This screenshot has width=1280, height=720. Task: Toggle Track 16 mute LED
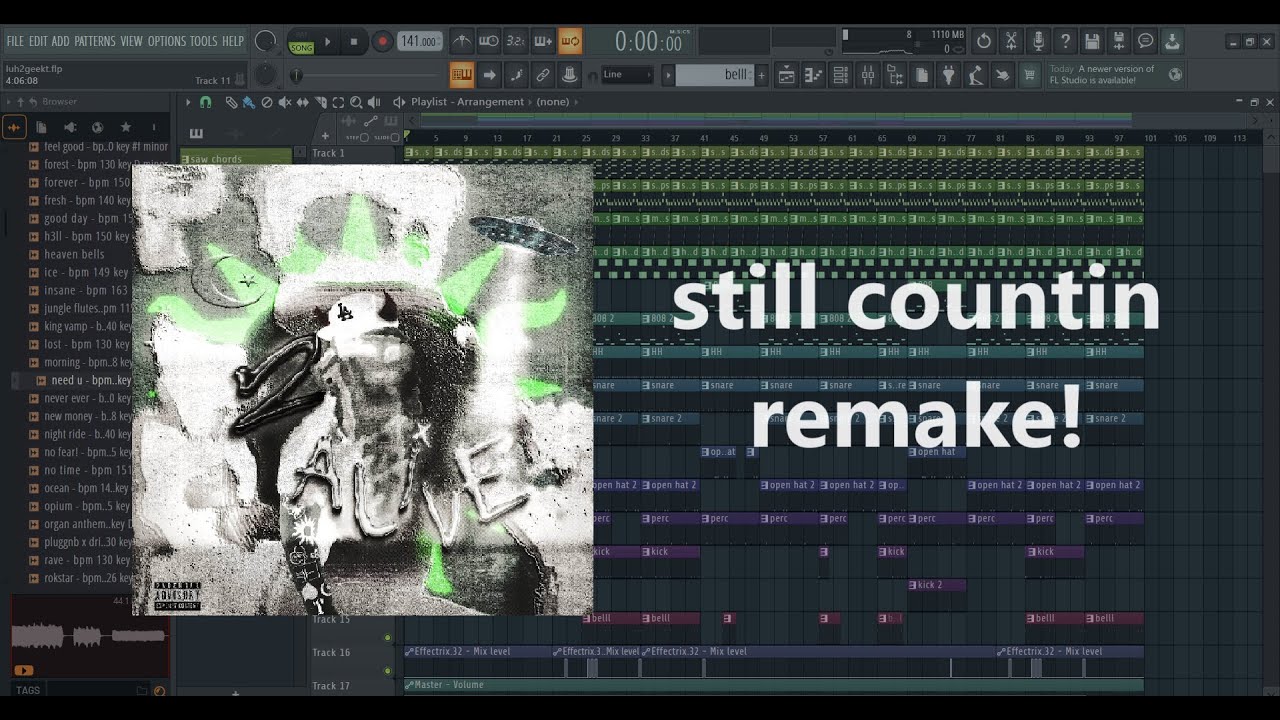[388, 671]
